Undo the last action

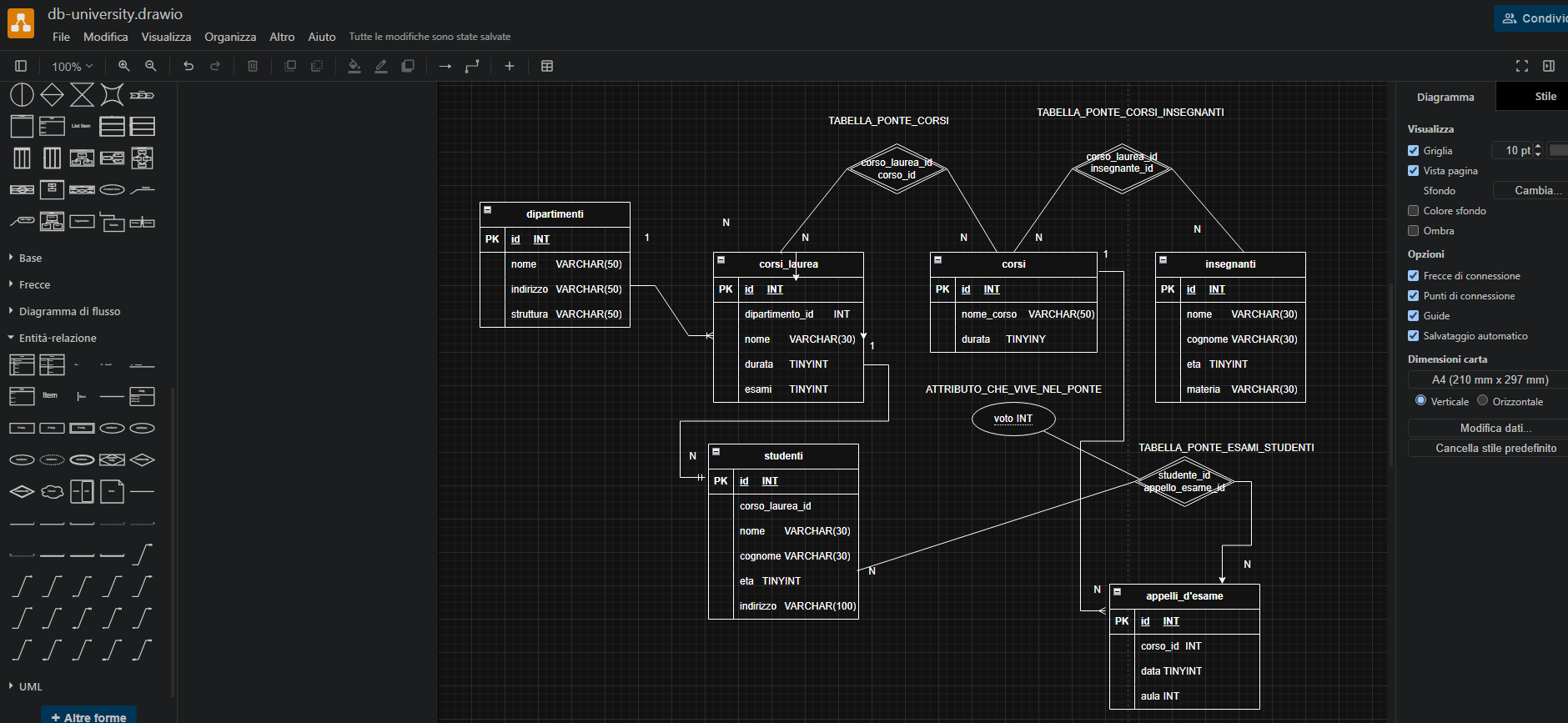188,66
